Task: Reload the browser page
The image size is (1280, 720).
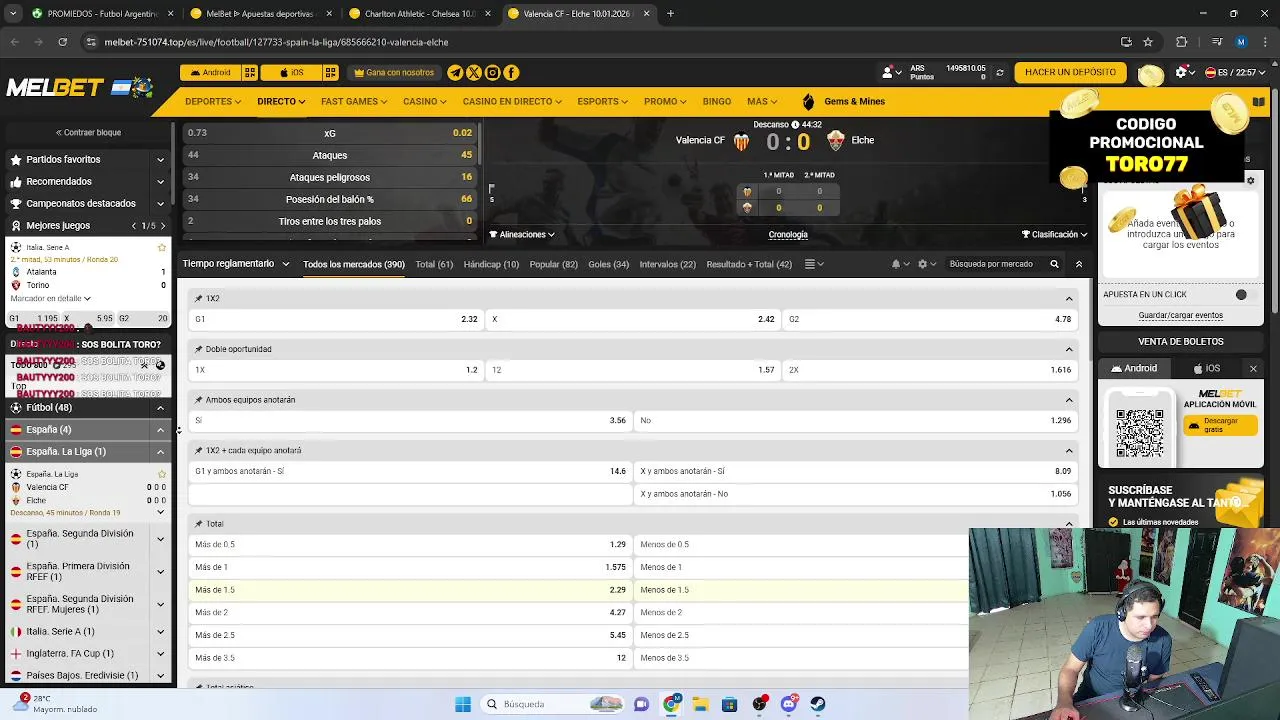Action: pos(62,42)
